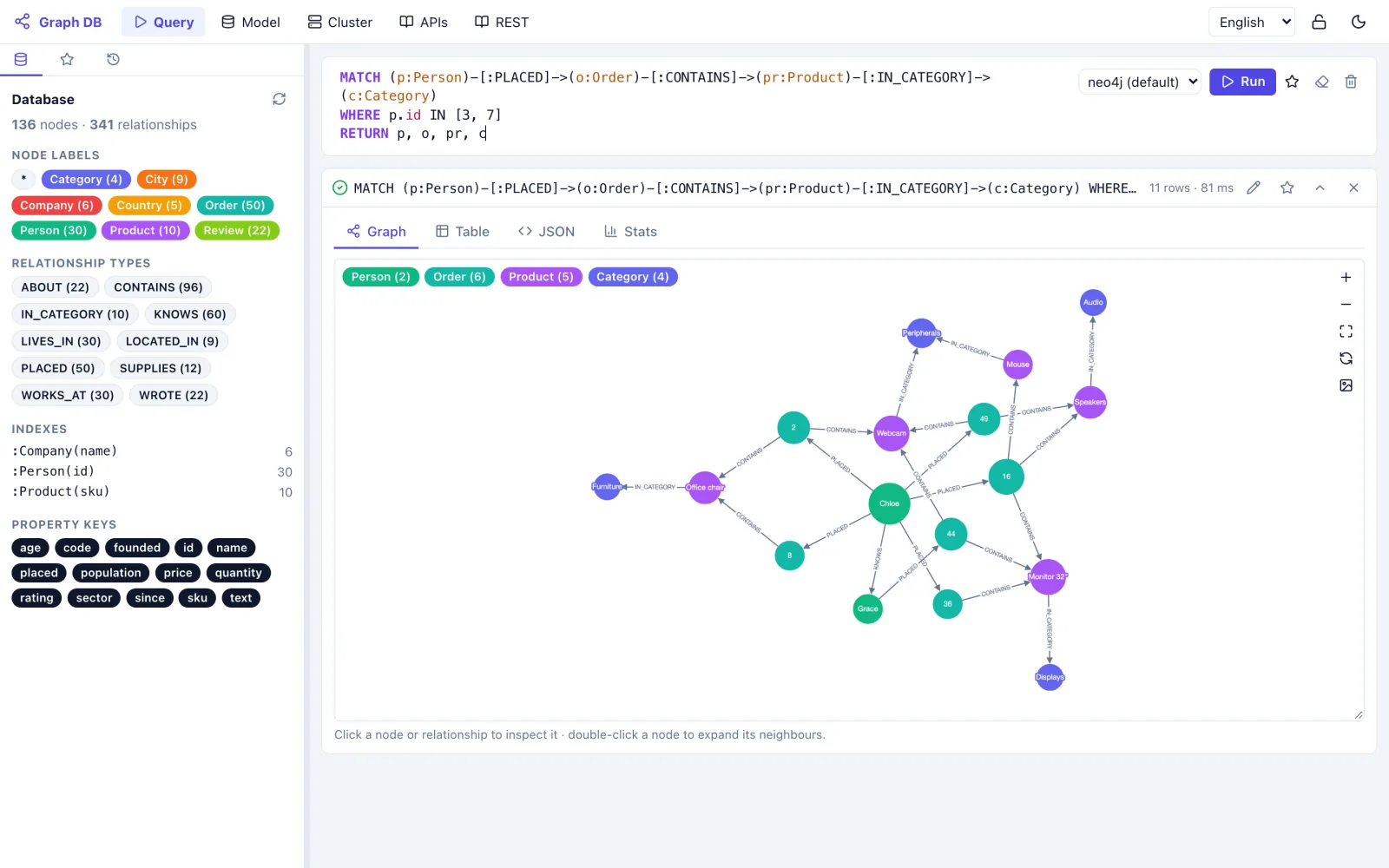The image size is (1389, 868).
Task: Save query to favorites in editor
Action: coord(1292,82)
